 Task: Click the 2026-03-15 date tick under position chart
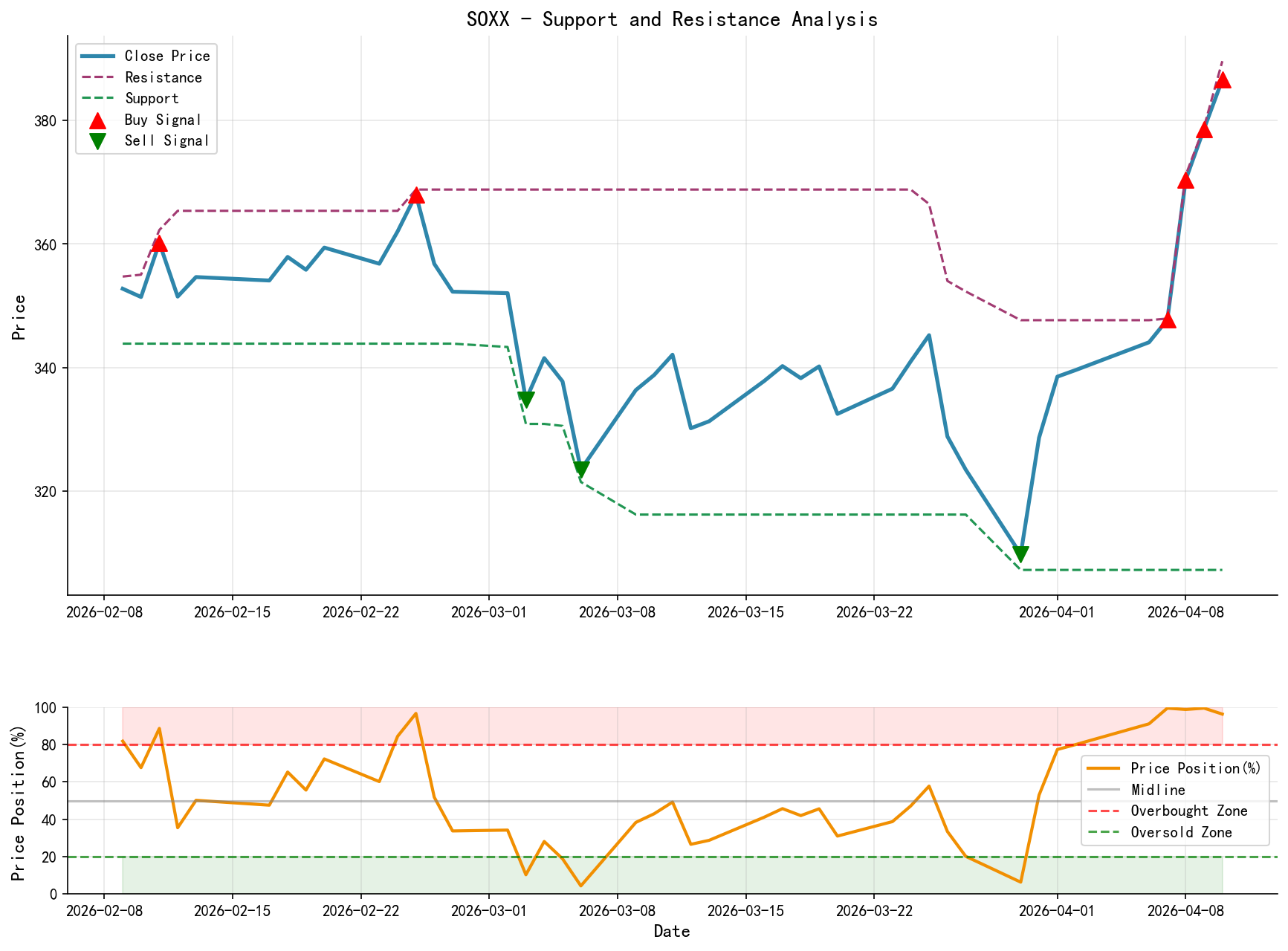click(745, 909)
